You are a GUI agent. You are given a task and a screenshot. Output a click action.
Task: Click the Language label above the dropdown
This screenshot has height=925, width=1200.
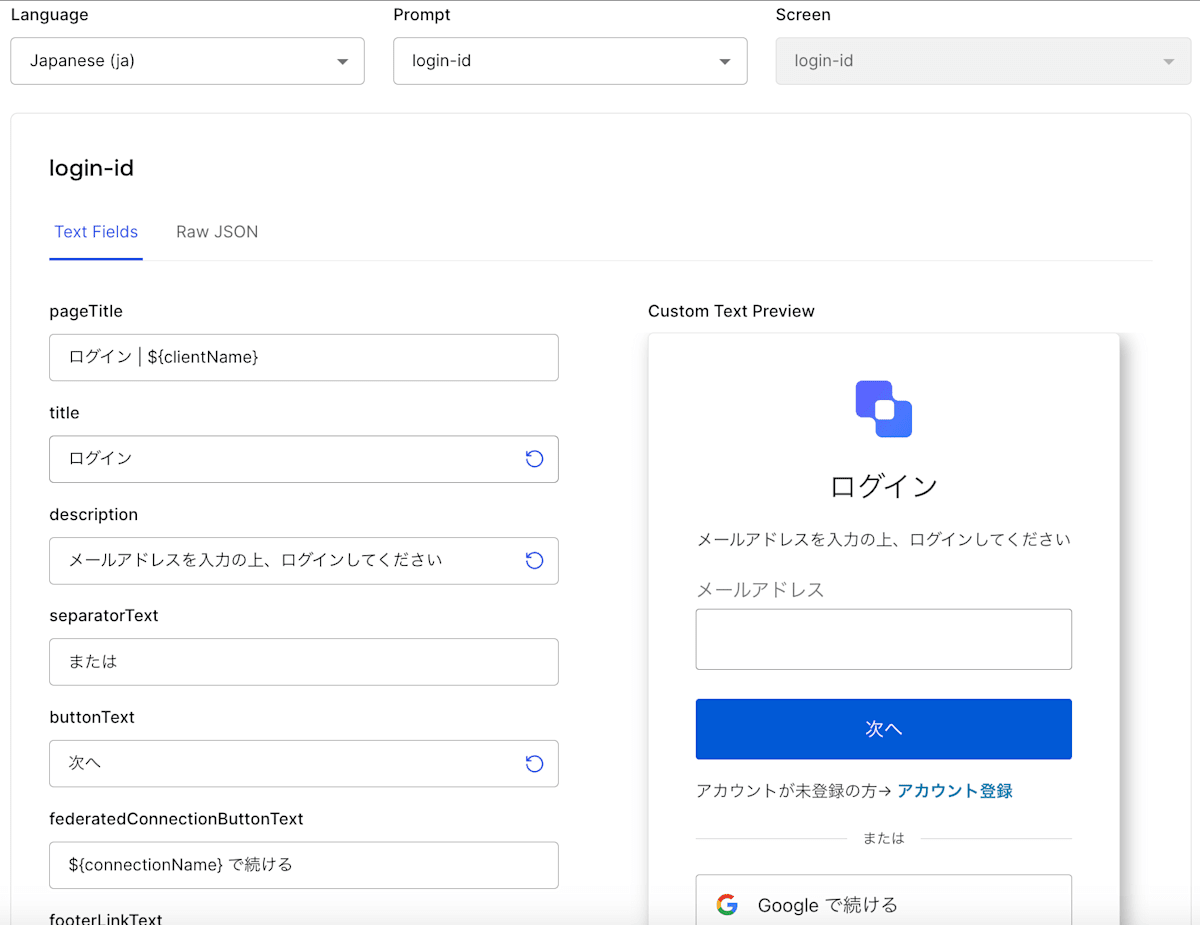pos(49,15)
